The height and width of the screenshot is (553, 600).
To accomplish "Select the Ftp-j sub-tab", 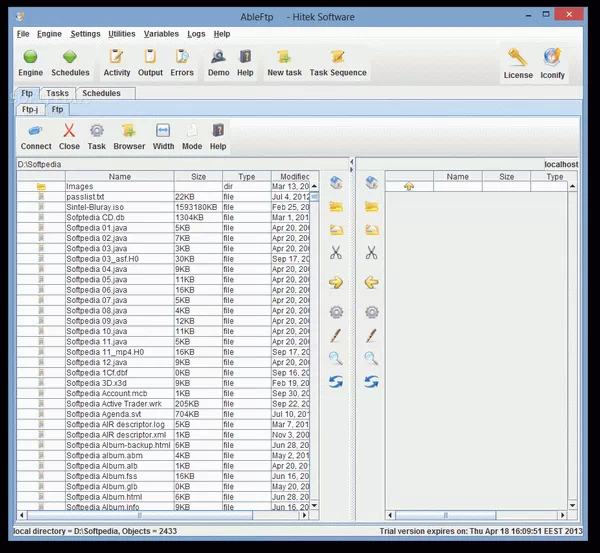I will [x=30, y=109].
